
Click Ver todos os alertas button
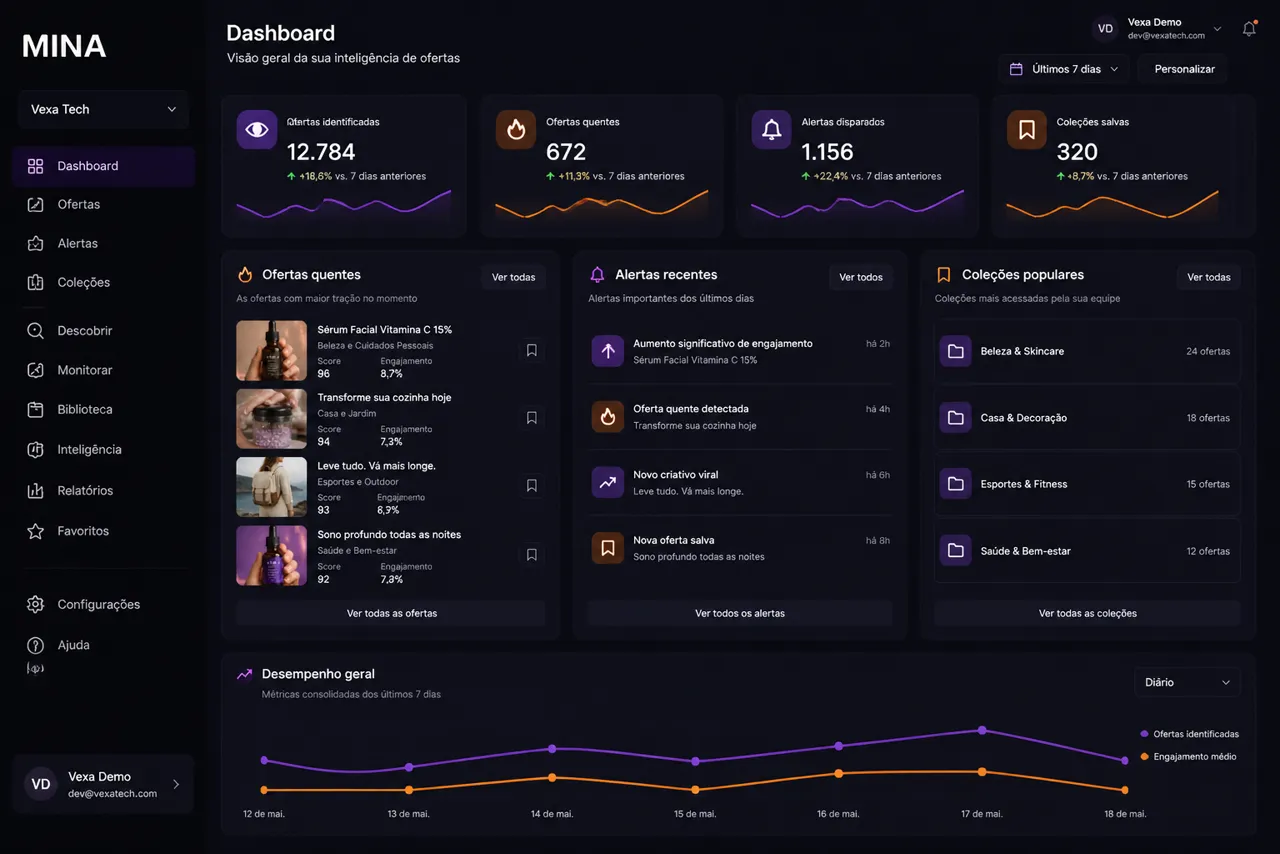(x=740, y=613)
